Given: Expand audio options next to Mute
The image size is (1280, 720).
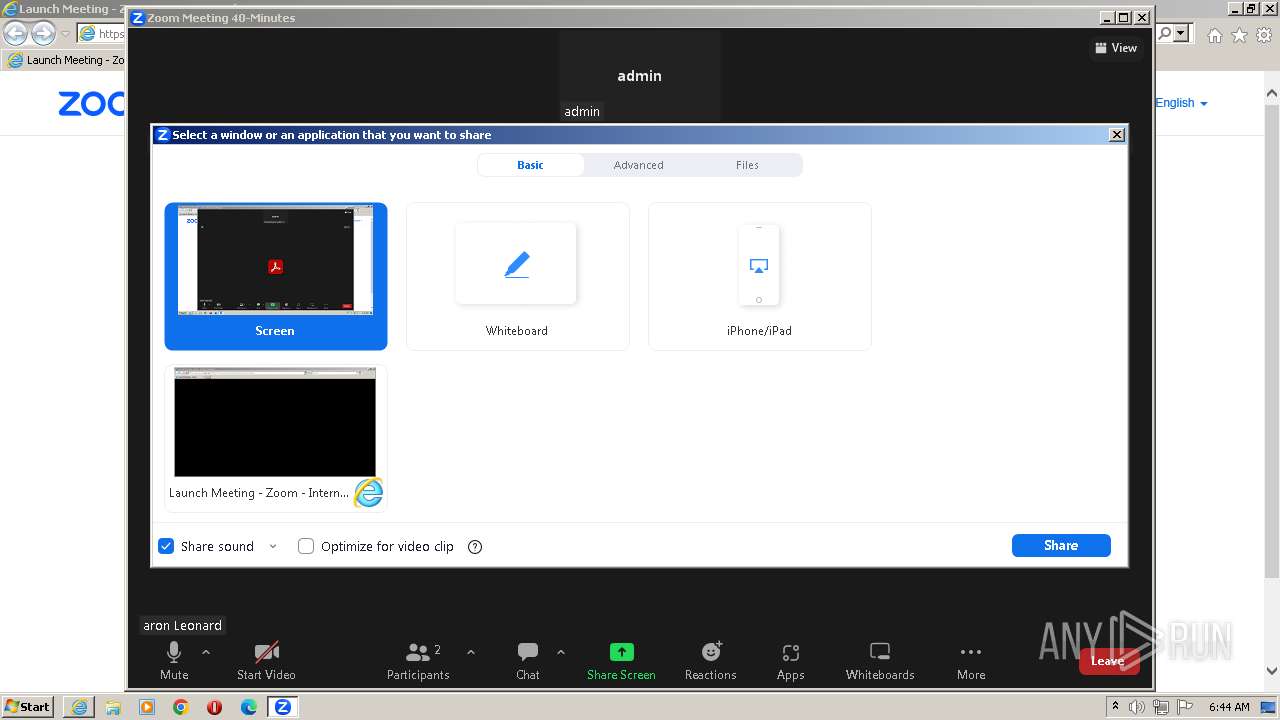Looking at the screenshot, I should coord(206,652).
